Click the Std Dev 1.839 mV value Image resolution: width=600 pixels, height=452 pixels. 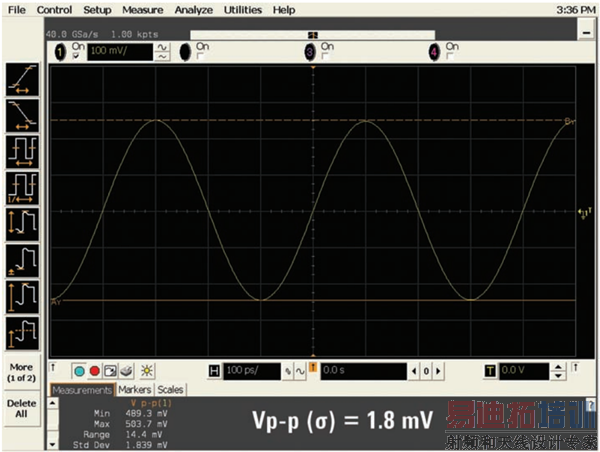146,445
